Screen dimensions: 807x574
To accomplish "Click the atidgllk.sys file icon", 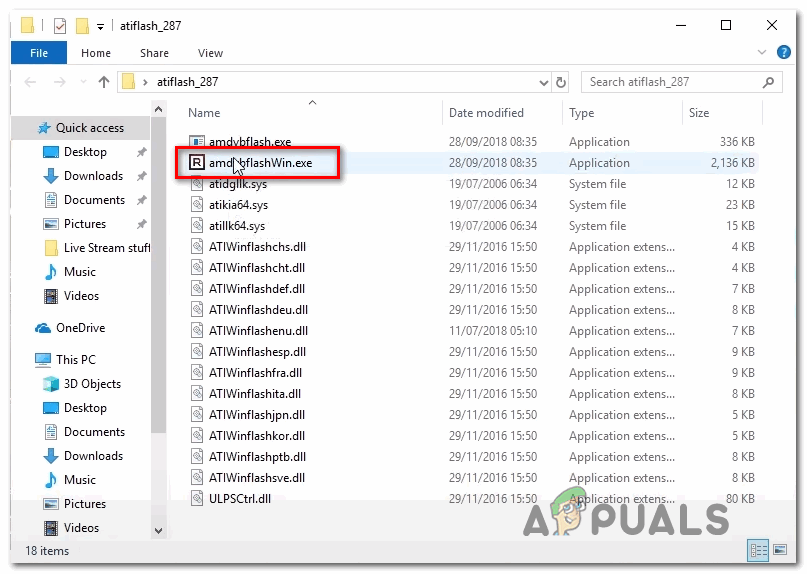I will coord(197,184).
